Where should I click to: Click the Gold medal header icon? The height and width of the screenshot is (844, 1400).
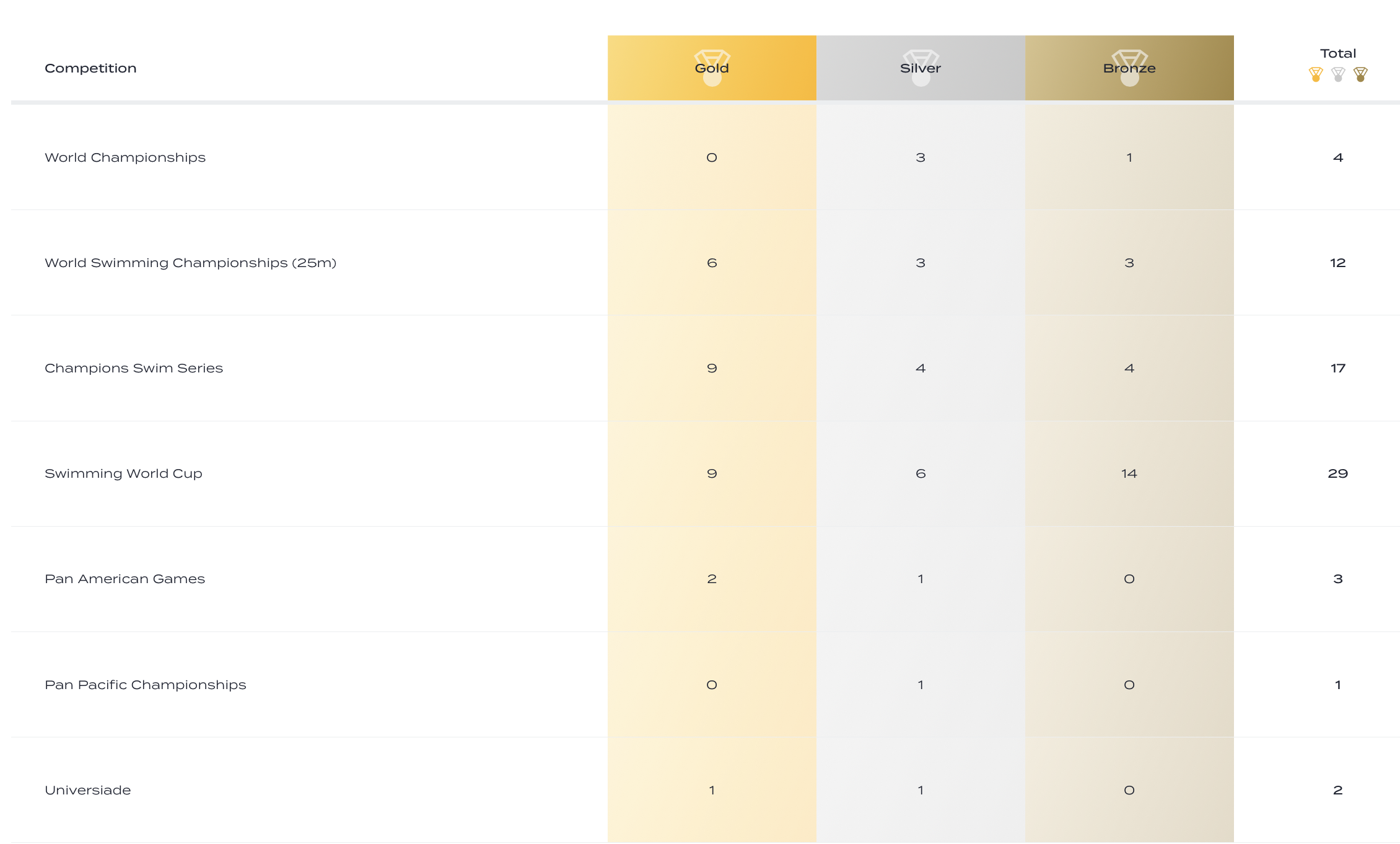[712, 67]
